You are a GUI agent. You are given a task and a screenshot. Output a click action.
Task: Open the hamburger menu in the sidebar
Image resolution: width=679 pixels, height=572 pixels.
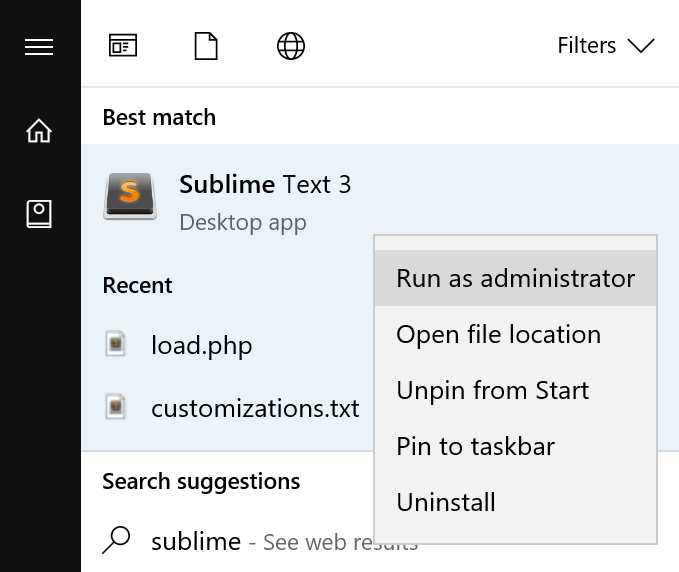(39, 47)
